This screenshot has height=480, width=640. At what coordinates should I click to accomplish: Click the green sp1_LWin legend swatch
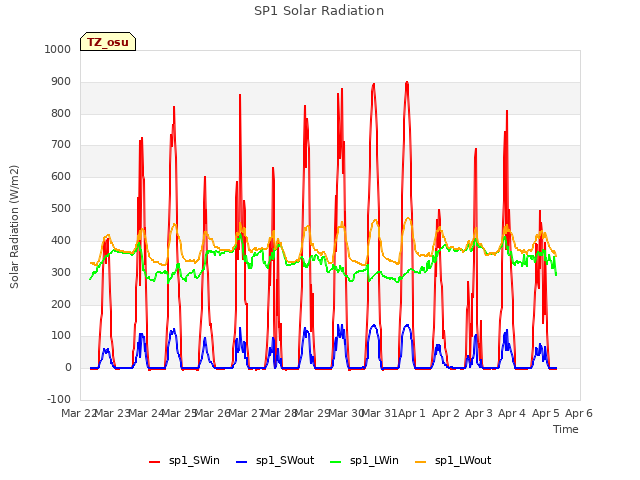(x=335, y=462)
